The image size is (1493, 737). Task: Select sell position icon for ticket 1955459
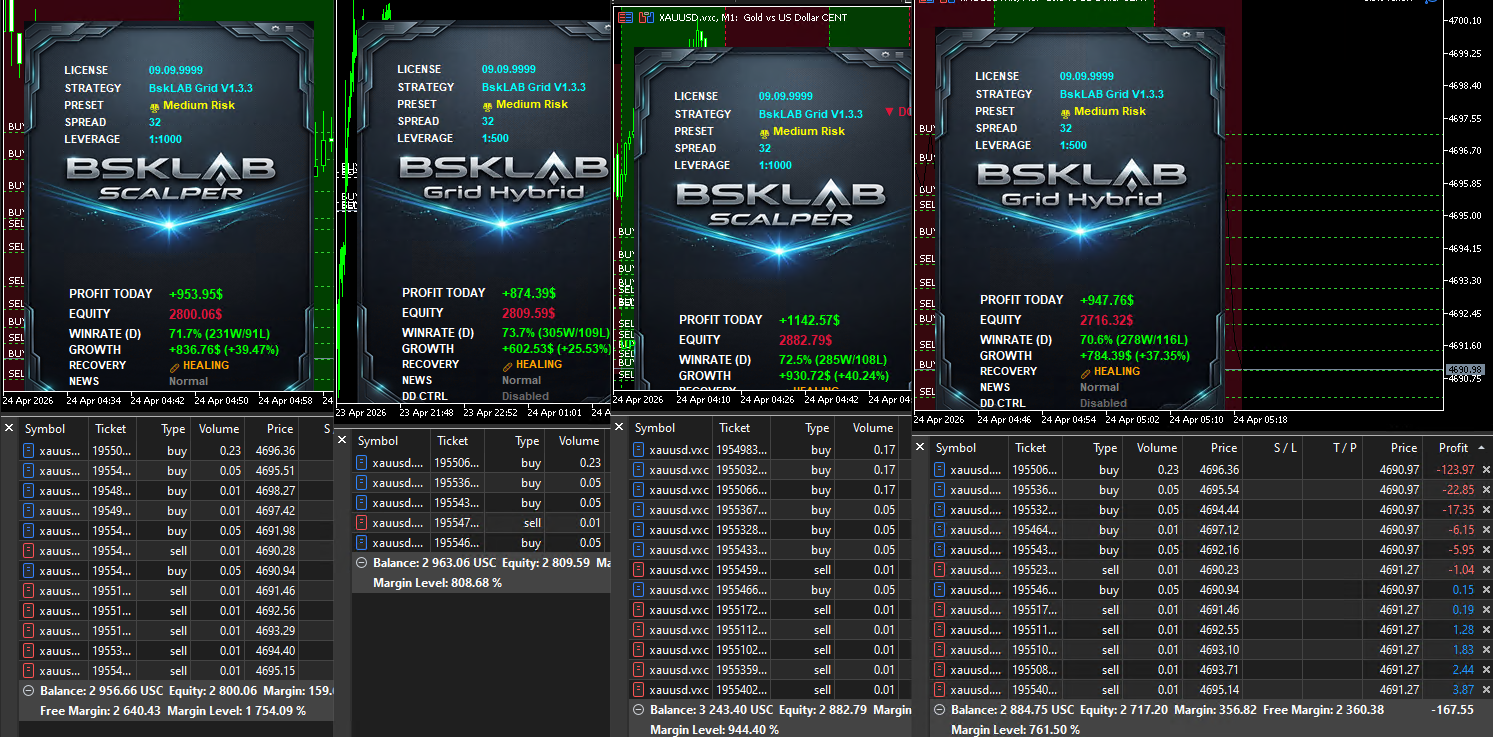(639, 570)
